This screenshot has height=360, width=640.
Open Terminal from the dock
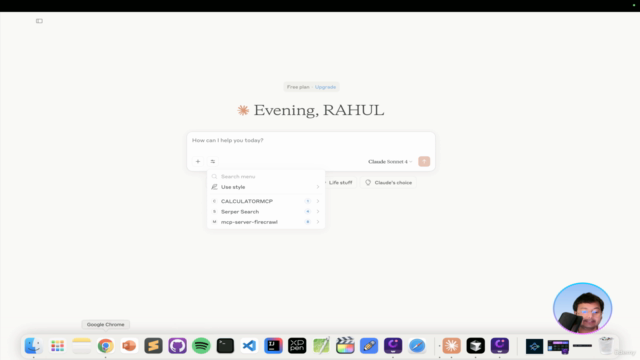coord(225,346)
